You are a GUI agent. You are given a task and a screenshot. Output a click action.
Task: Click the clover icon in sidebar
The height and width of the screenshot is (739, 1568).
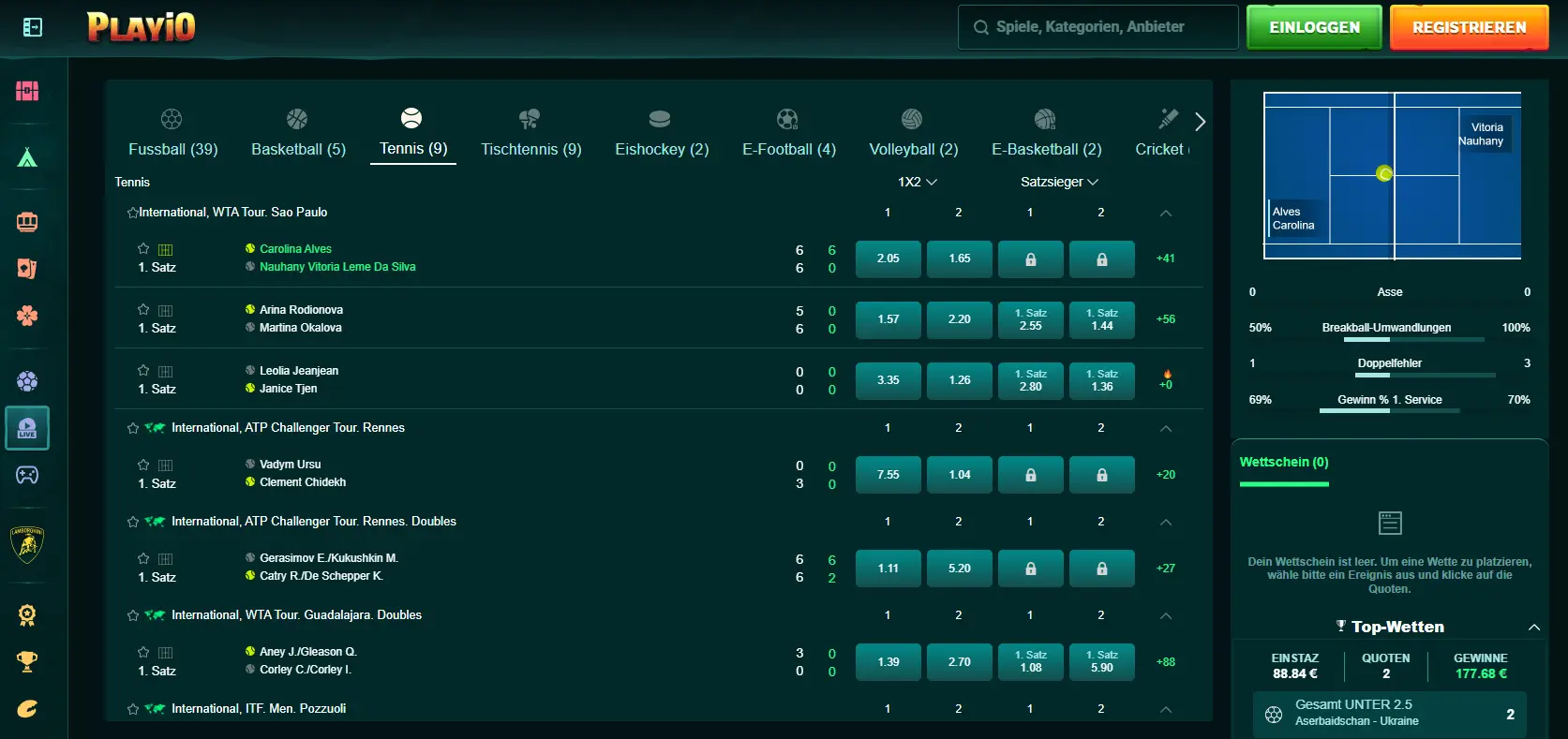coord(27,316)
